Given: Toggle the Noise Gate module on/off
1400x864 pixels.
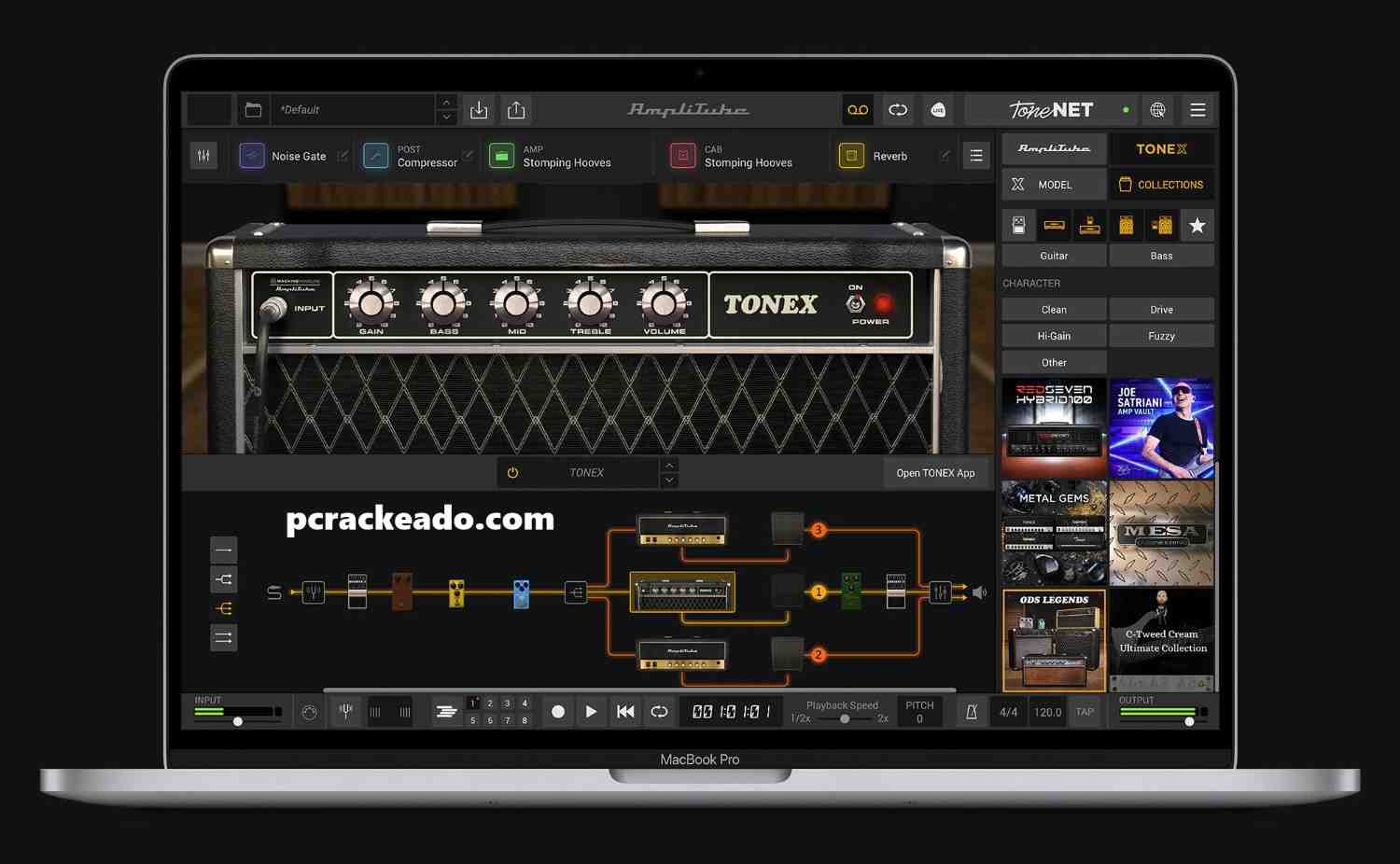Looking at the screenshot, I should (252, 156).
